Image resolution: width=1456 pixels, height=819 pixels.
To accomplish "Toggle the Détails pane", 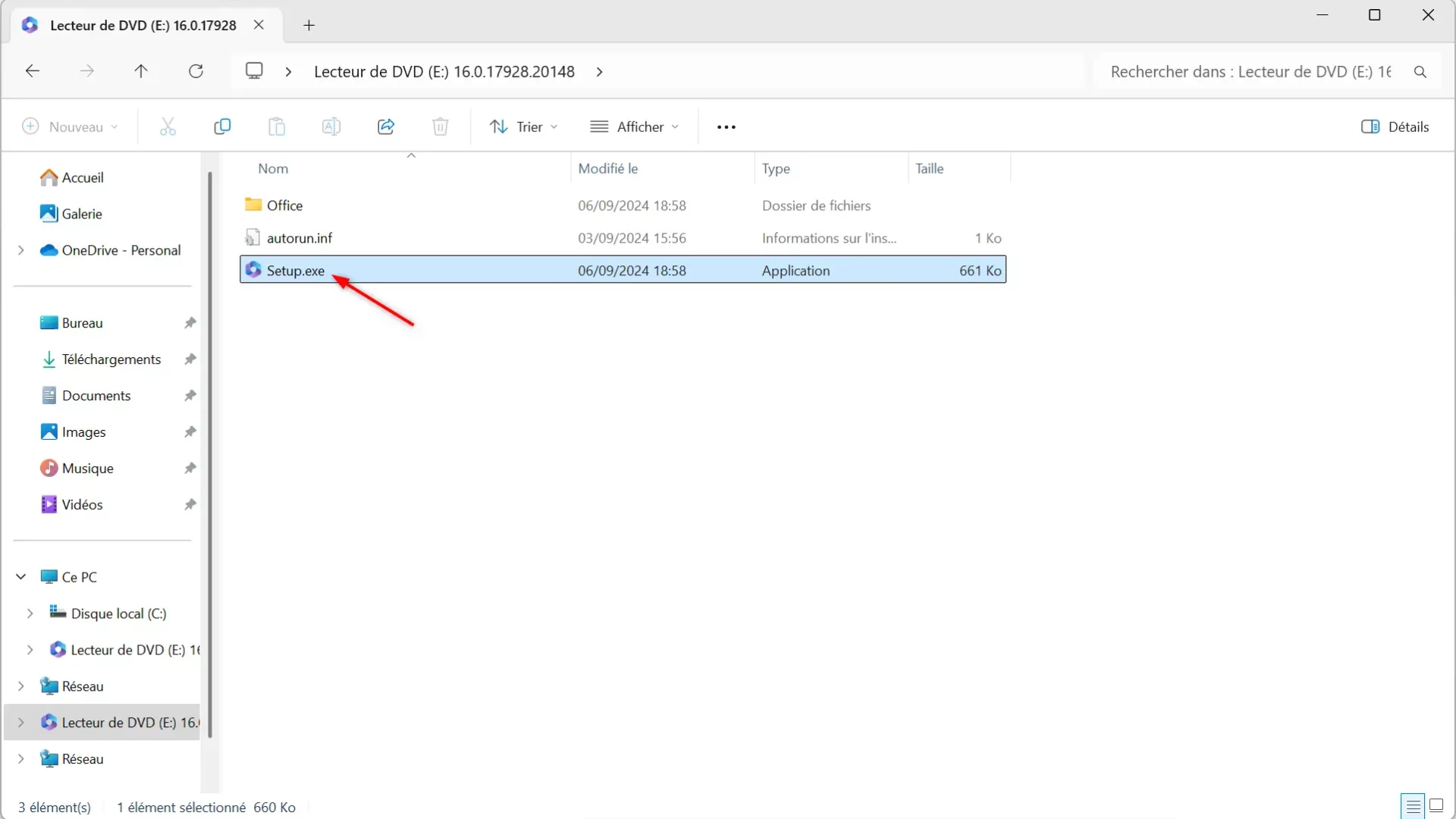I will [x=1395, y=127].
